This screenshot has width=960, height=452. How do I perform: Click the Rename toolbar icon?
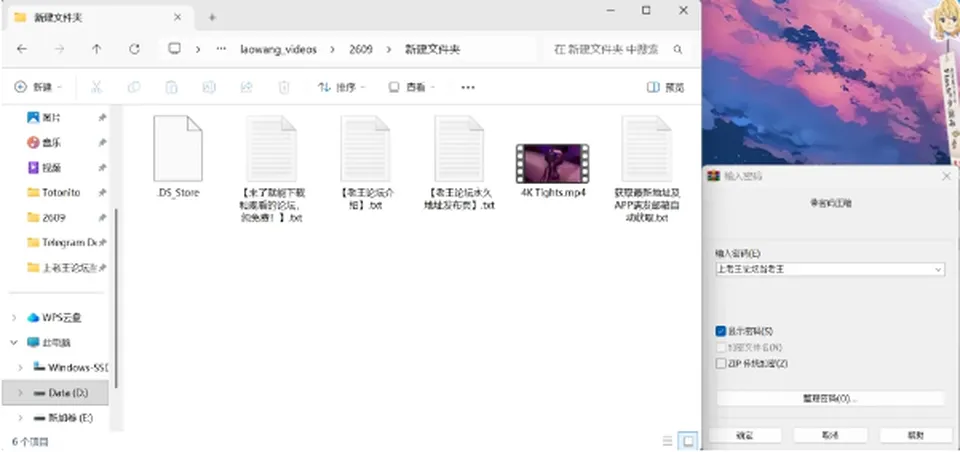[x=209, y=88]
